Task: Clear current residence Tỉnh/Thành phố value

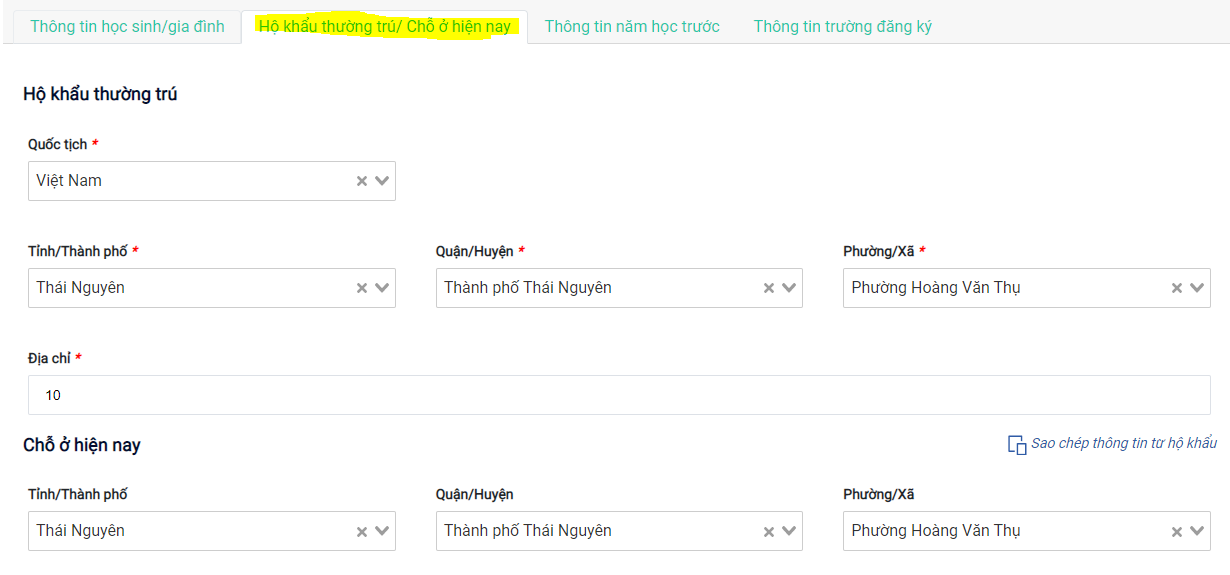Action: (362, 532)
